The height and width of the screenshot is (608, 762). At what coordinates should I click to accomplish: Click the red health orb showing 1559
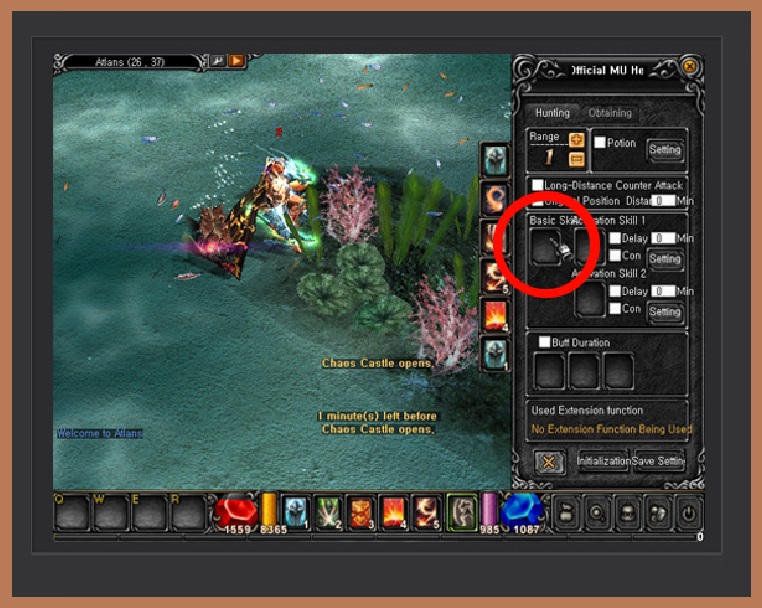[x=236, y=514]
